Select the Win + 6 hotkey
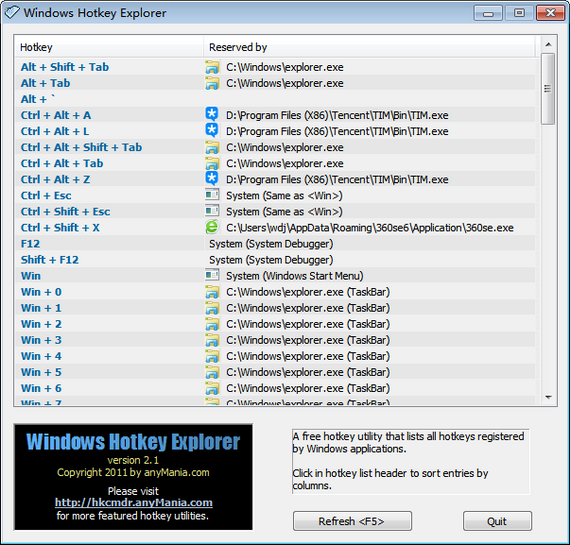 coord(41,388)
